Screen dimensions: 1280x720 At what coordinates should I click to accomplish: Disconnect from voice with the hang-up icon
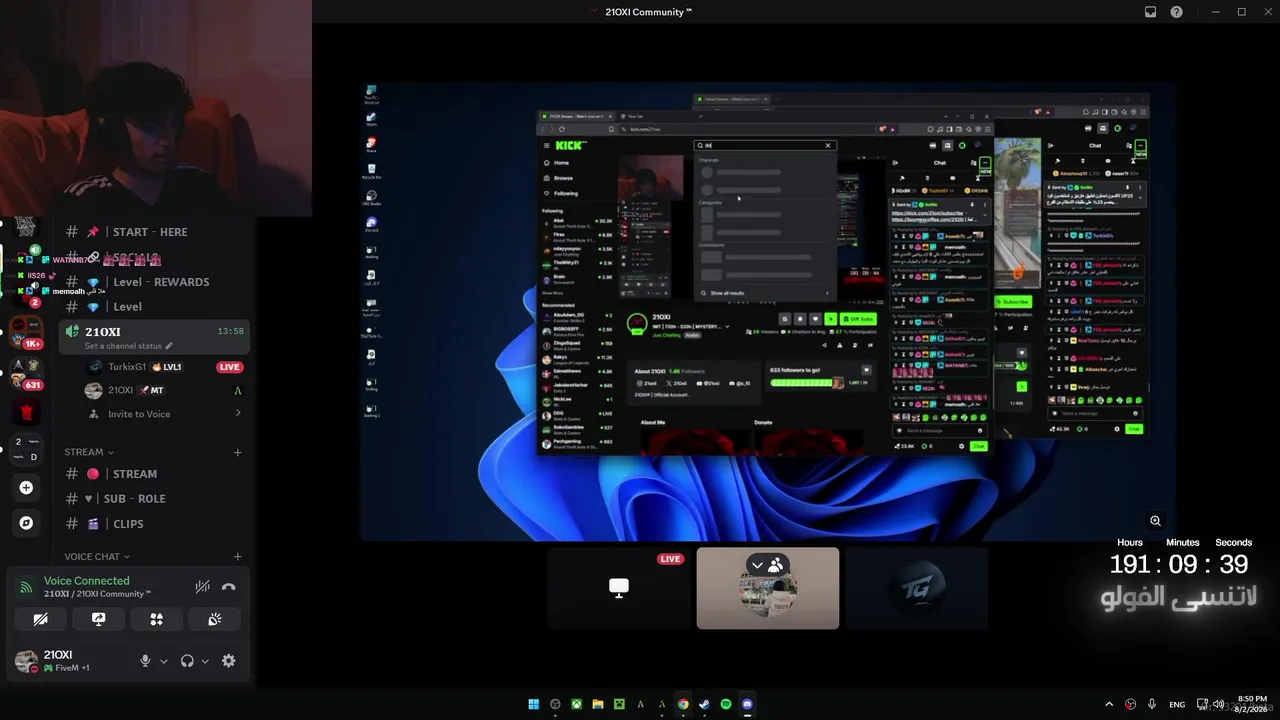(228, 587)
